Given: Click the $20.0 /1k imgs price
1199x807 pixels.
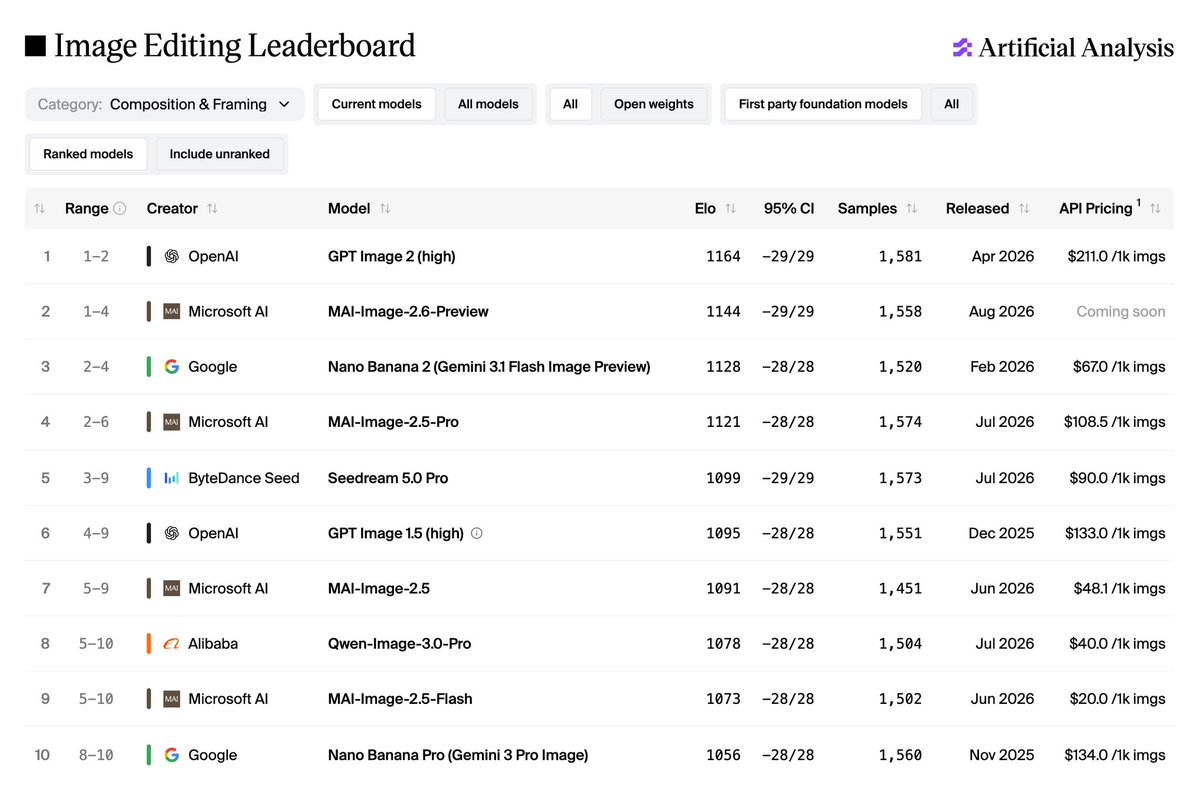Looking at the screenshot, I should [x=1117, y=699].
